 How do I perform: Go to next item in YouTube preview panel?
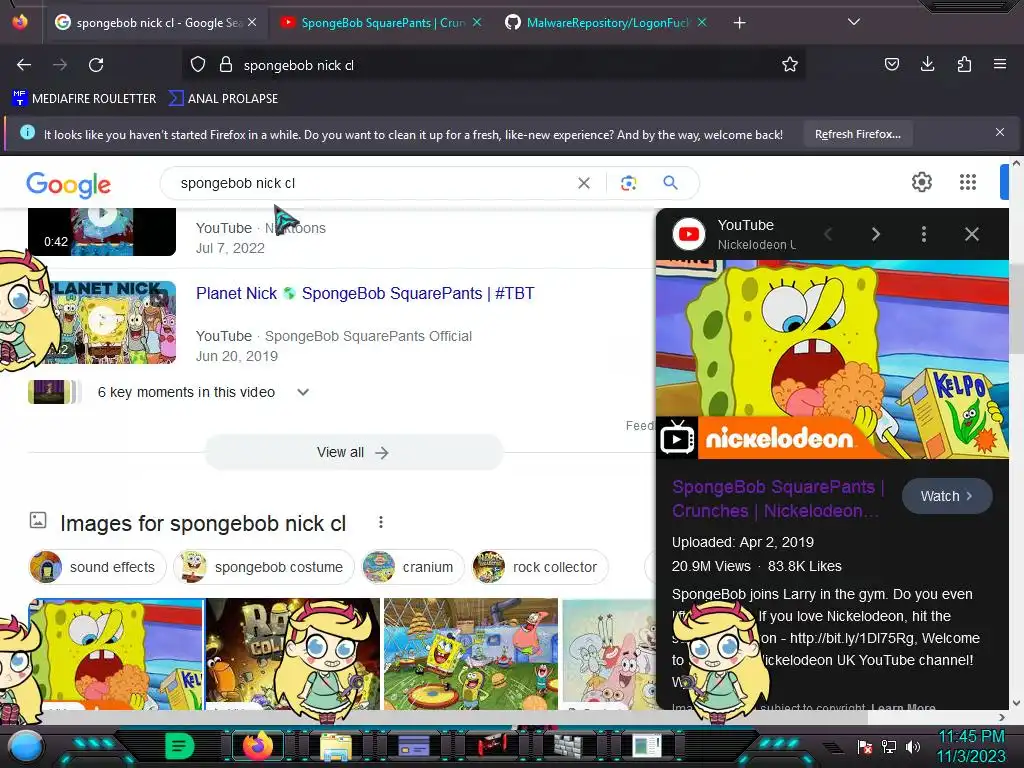coord(876,234)
